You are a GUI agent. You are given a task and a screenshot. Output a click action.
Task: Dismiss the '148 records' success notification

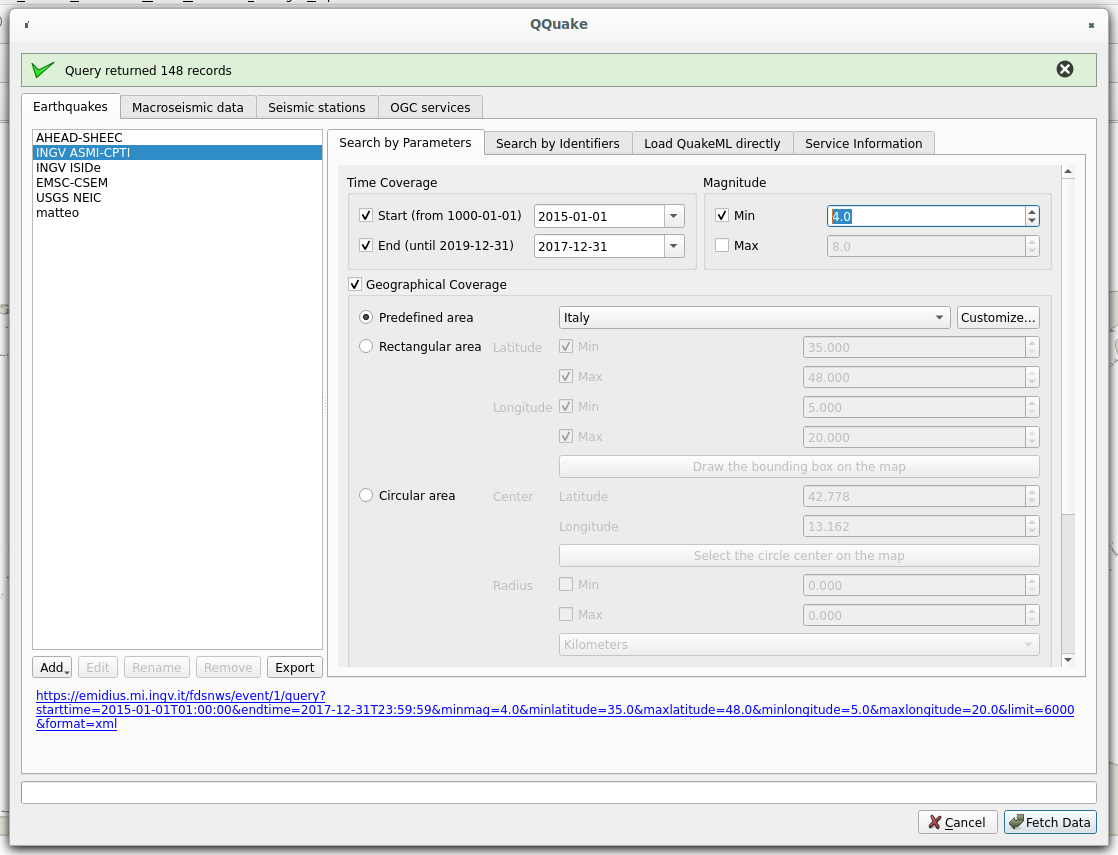coord(1064,69)
